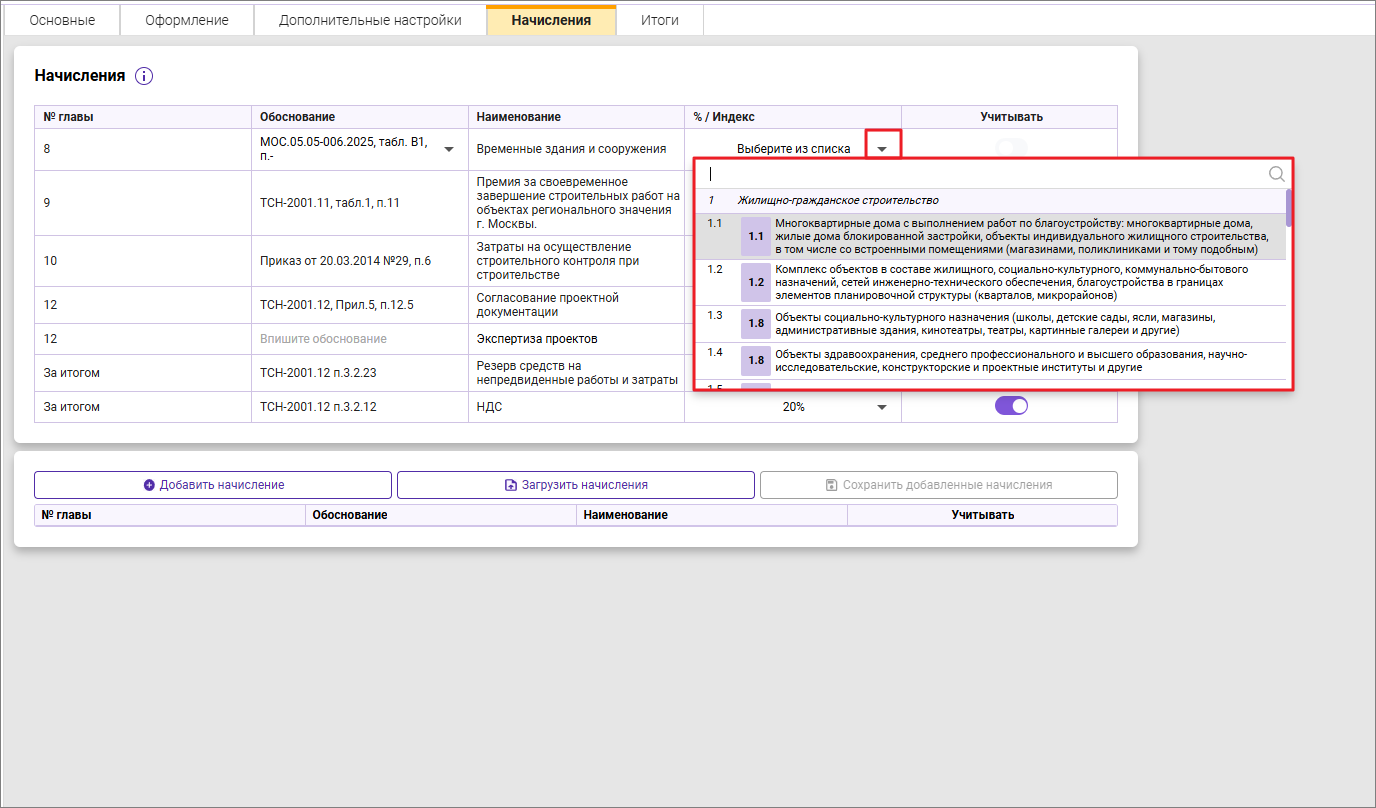The image size is (1376, 808).
Task: Click the save icon on Сохранить добавленные начисления
Action: (831, 485)
